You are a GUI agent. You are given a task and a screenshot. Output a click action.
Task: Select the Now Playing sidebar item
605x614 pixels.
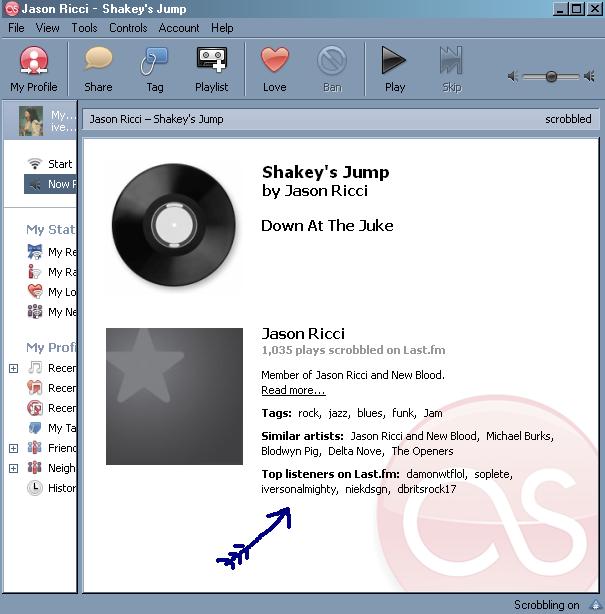[50, 184]
